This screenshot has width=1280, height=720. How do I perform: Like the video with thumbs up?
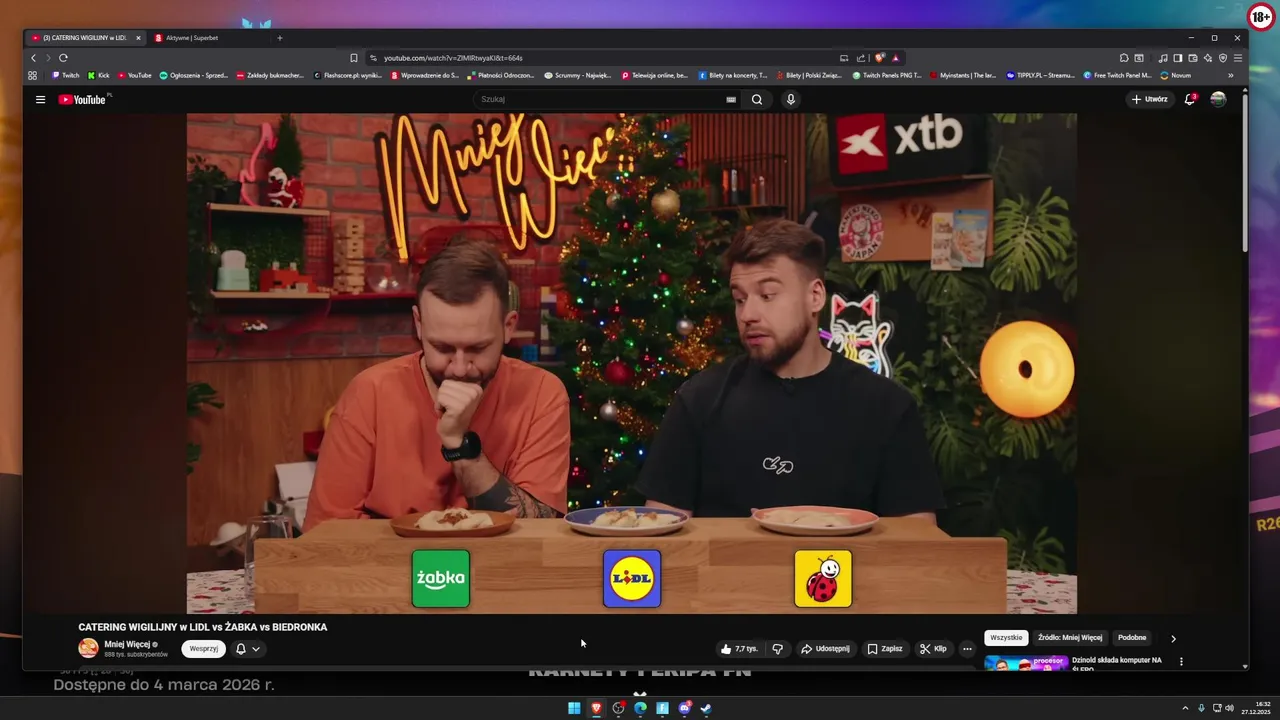coord(740,649)
